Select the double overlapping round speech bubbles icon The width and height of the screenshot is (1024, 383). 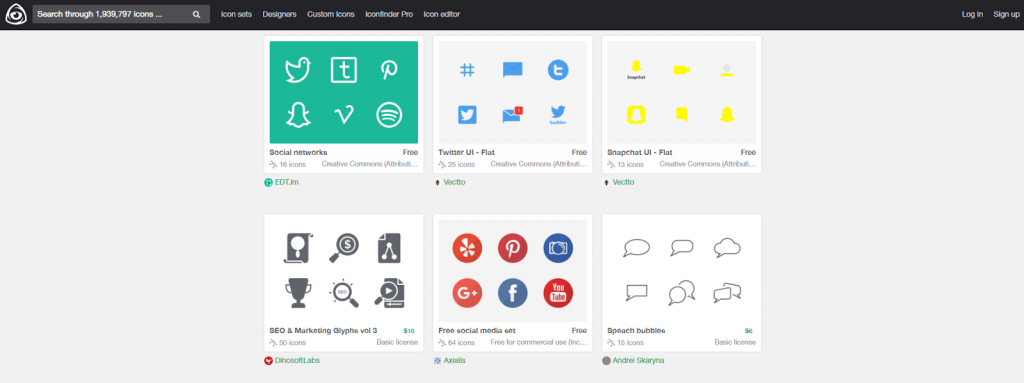(682, 293)
